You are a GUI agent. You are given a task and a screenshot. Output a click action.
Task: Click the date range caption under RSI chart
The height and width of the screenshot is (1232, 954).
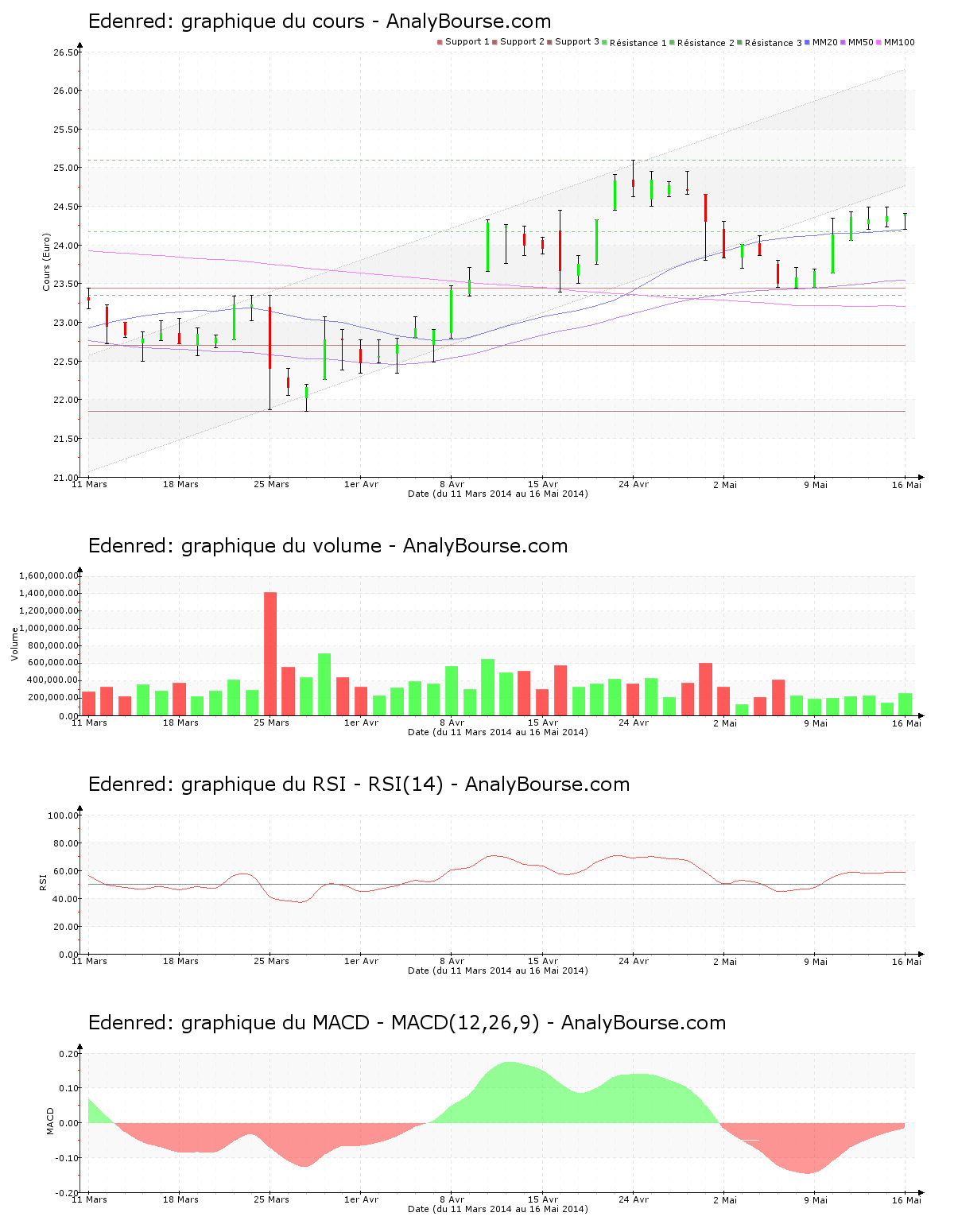coord(498,970)
